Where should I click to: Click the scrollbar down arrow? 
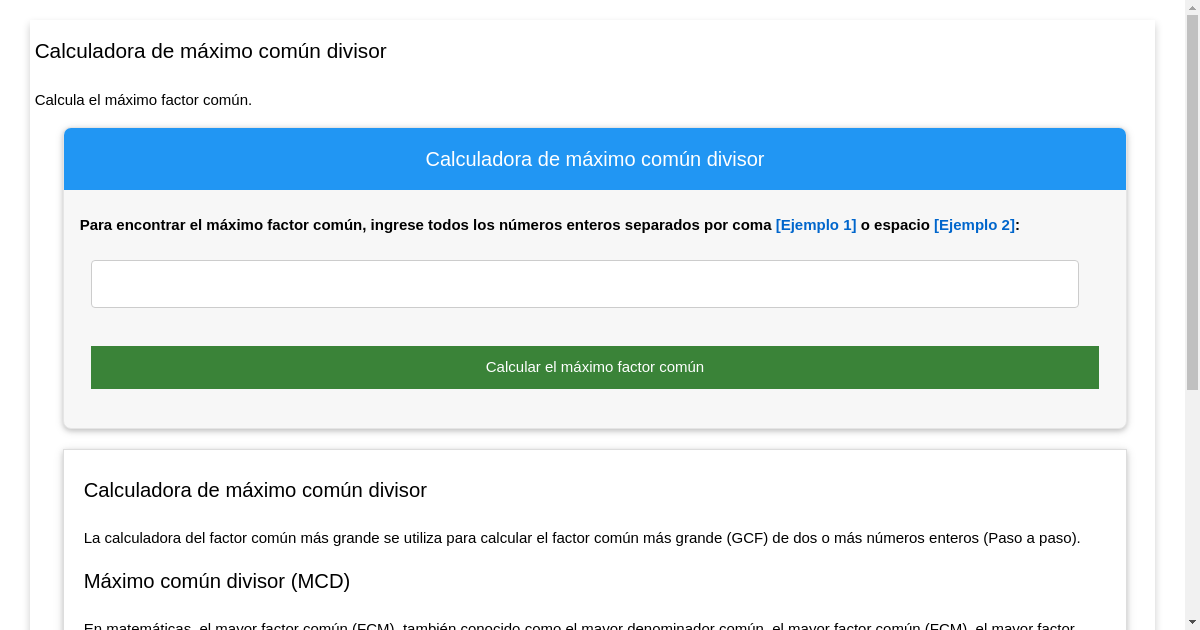pyautogui.click(x=1192, y=621)
